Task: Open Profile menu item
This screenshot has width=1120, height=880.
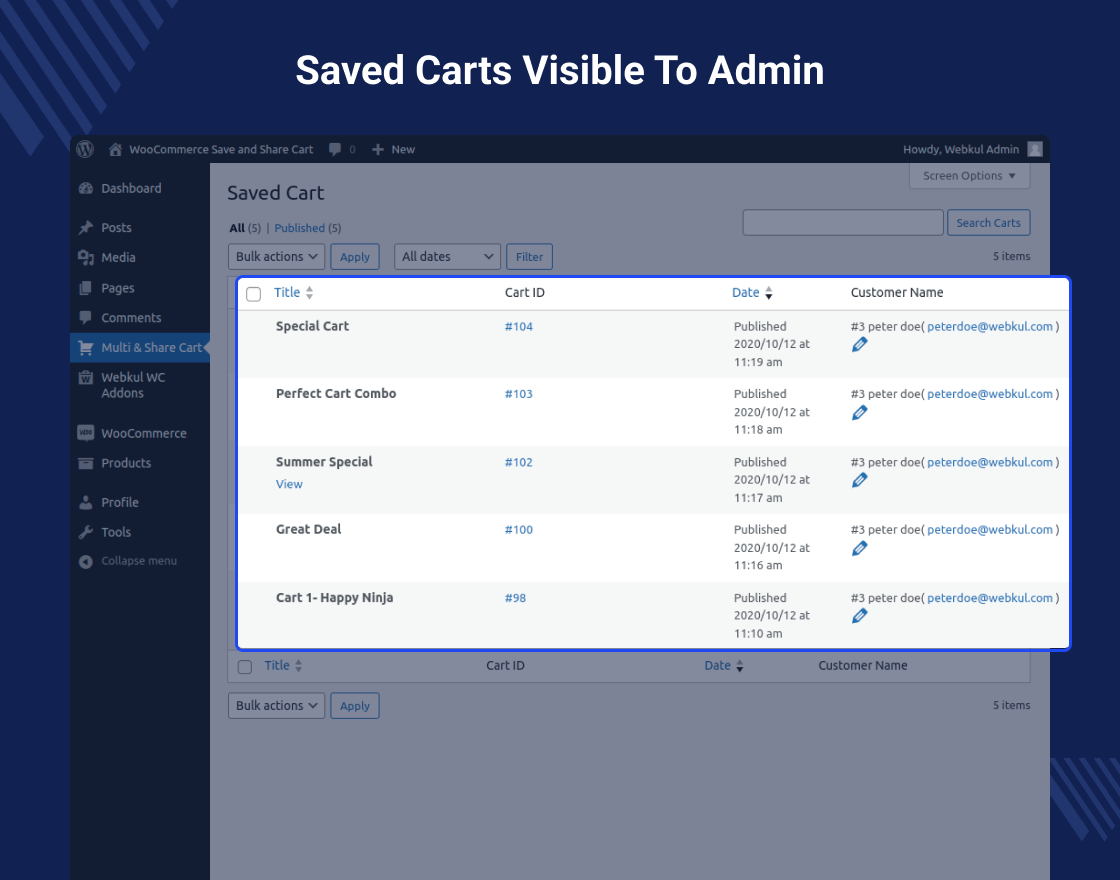Action: [120, 502]
